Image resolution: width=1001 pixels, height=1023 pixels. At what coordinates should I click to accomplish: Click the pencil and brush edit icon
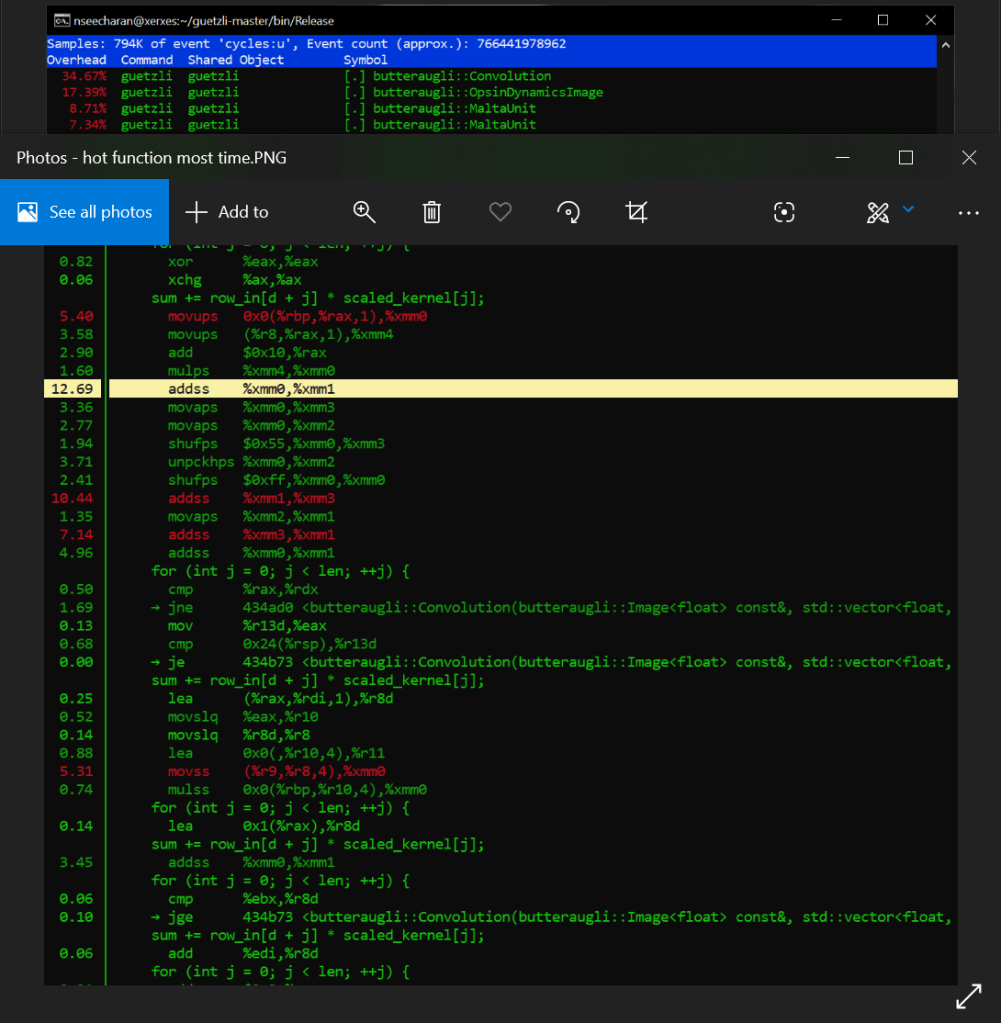tap(878, 212)
